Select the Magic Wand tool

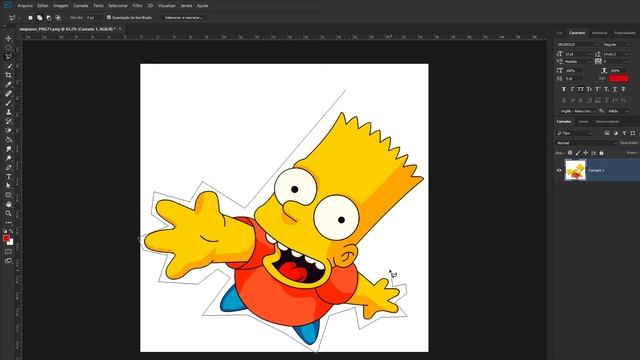pyautogui.click(x=8, y=66)
